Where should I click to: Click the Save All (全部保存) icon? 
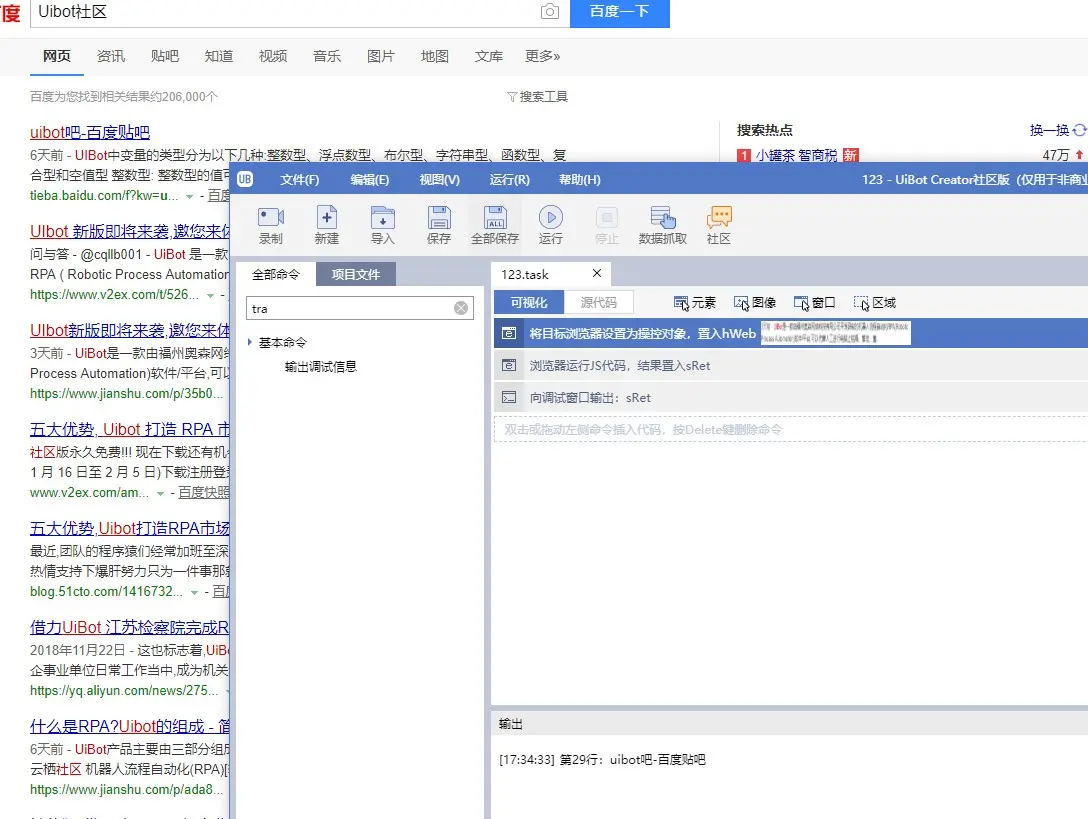pos(495,218)
